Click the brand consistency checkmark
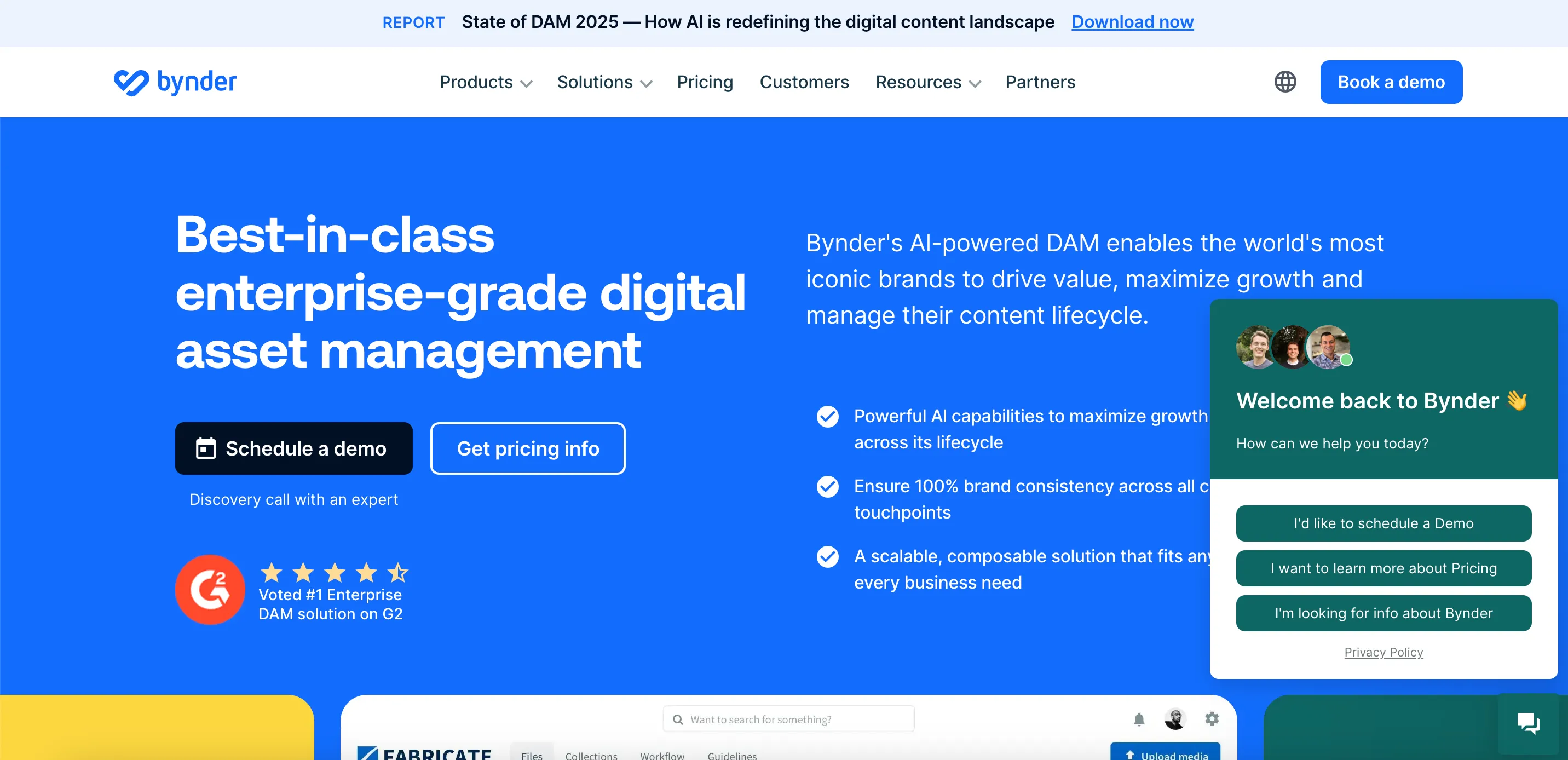 pos(827,487)
